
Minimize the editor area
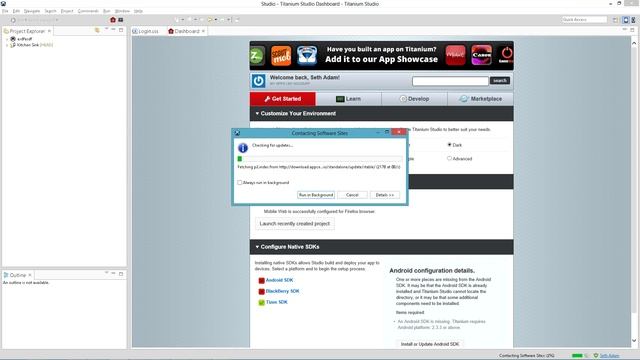click(x=624, y=30)
